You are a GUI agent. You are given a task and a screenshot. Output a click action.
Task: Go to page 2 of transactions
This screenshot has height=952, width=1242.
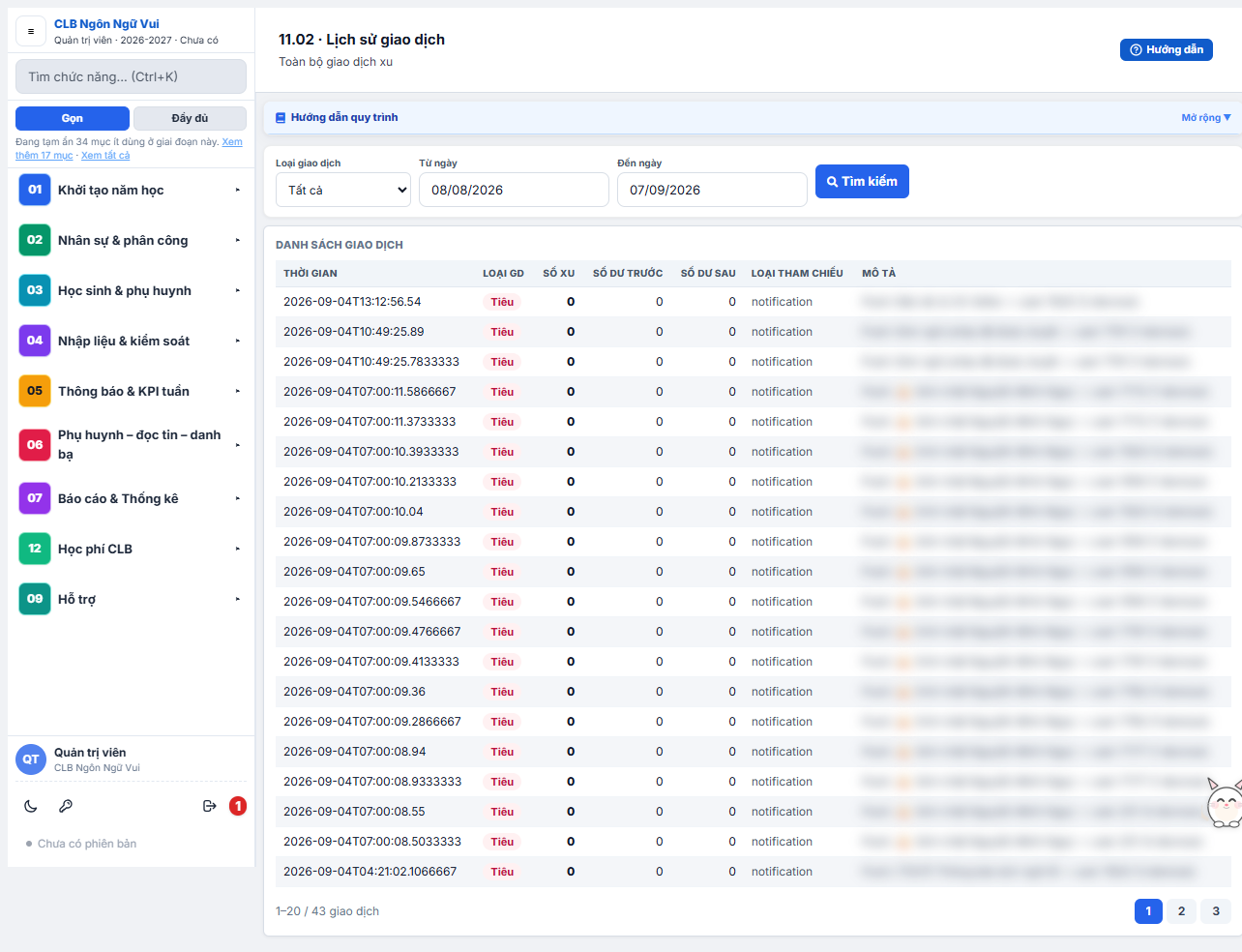1181,911
